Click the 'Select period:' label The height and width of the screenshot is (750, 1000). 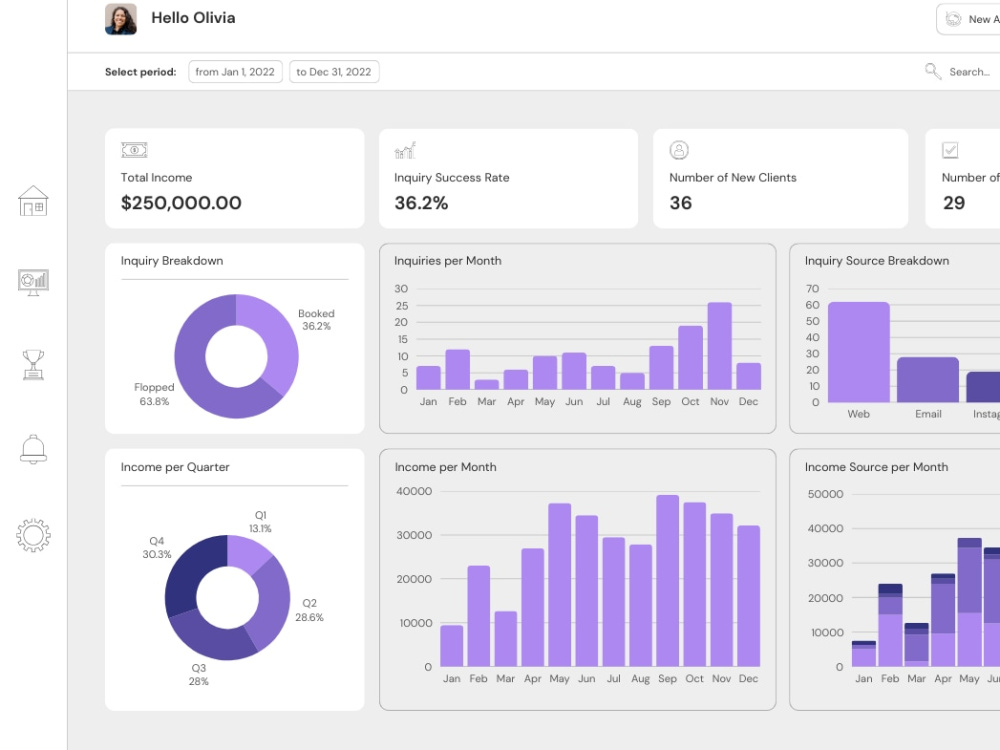pos(140,72)
